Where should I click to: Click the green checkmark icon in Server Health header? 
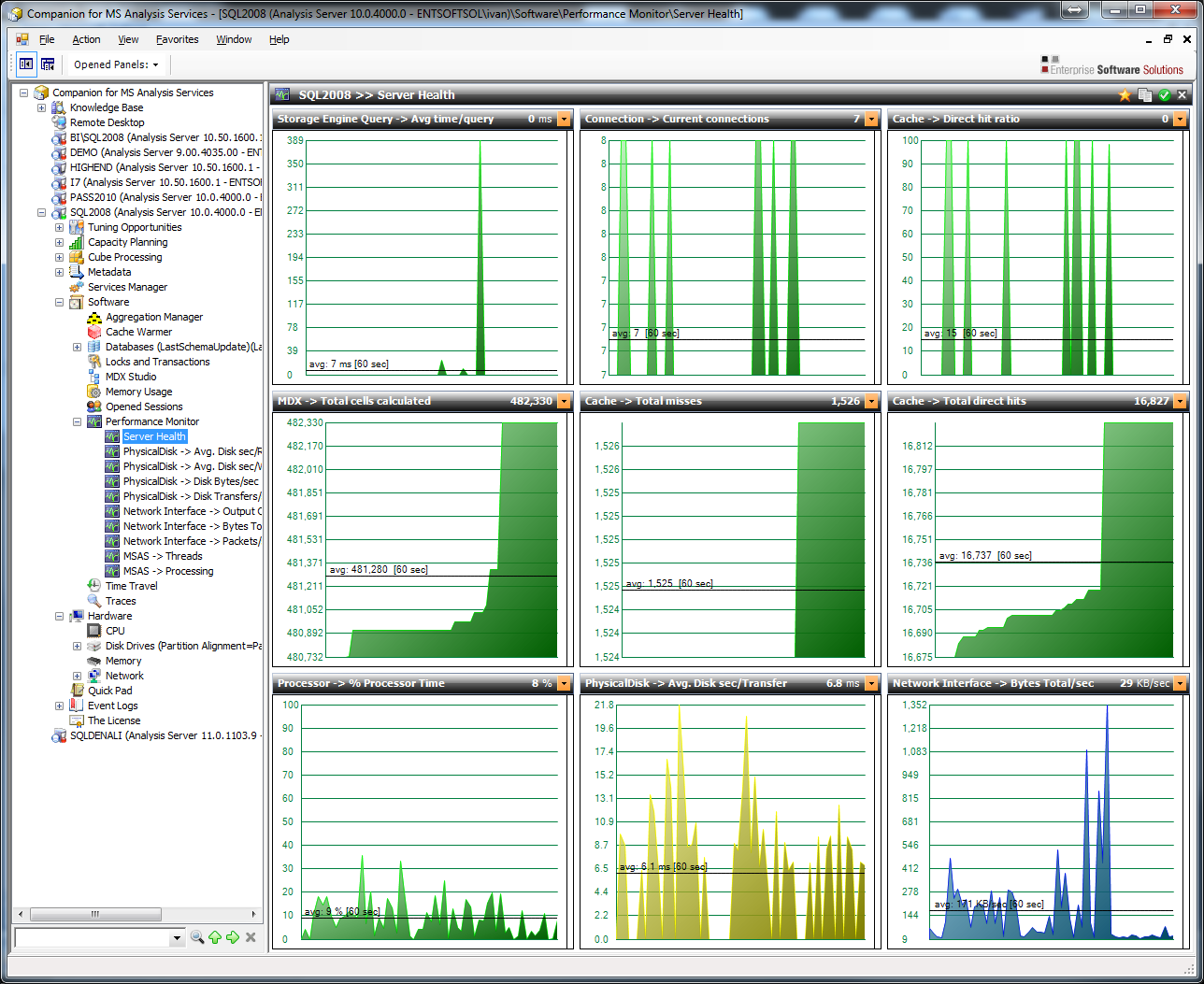pos(1164,95)
